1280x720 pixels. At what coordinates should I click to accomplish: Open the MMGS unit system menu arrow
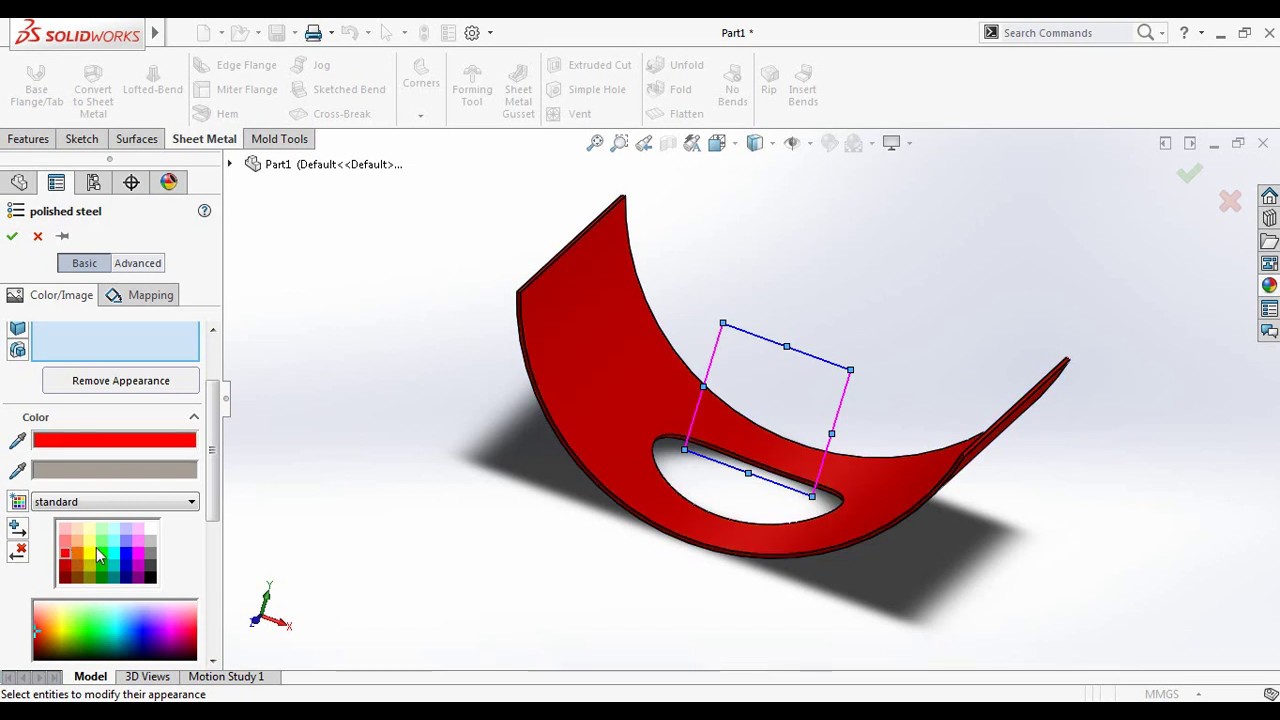(1198, 694)
